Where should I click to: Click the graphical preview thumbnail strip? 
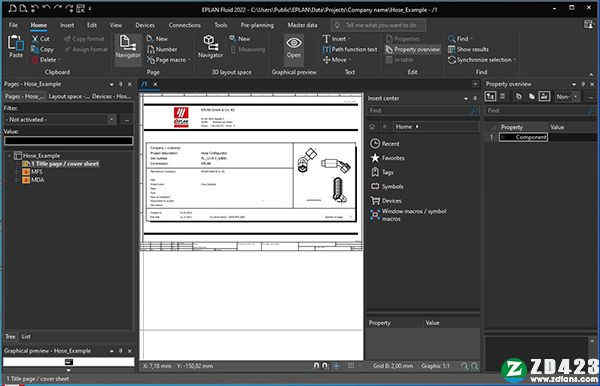tap(69, 362)
